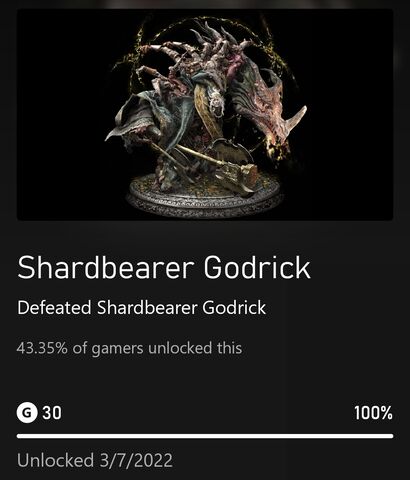Click the left end of progress bar
The height and width of the screenshot is (480, 410).
[x=20, y=436]
